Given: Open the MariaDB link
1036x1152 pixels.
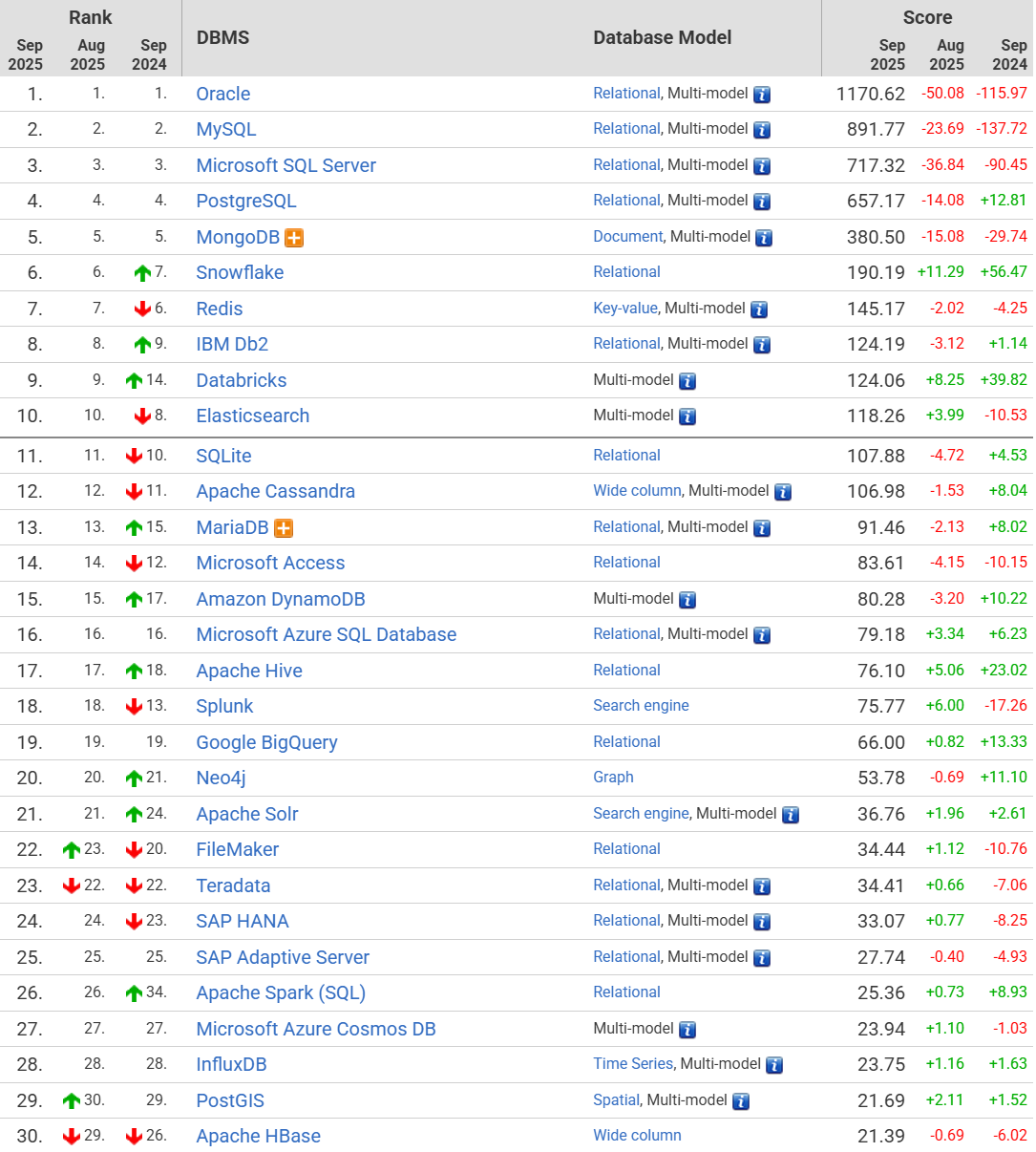Looking at the screenshot, I should tap(233, 527).
